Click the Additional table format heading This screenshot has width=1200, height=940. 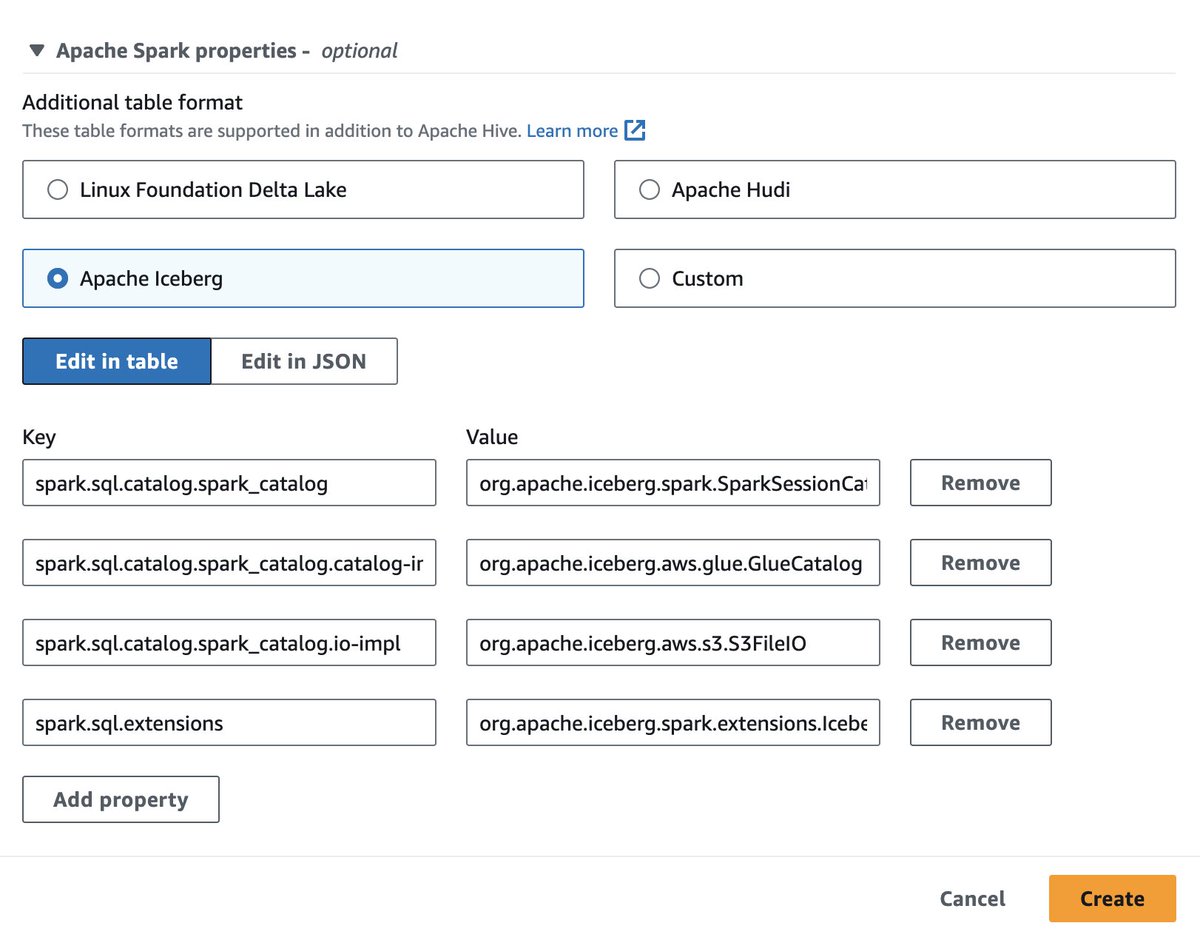132,102
